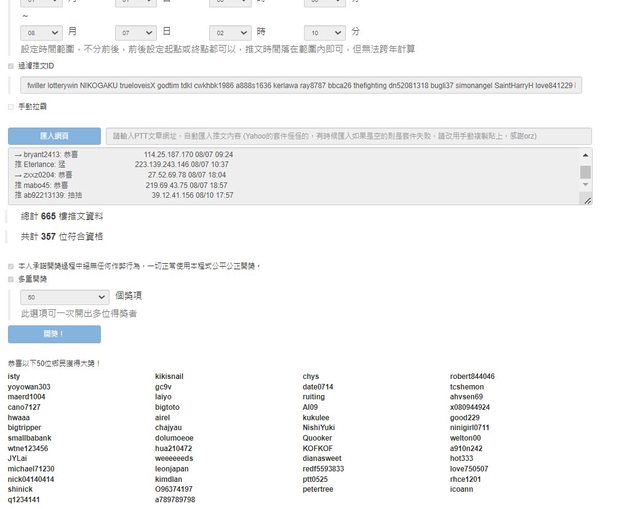Open the end day dropdown showing 07
This screenshot has width=640, height=509.
pos(136,32)
